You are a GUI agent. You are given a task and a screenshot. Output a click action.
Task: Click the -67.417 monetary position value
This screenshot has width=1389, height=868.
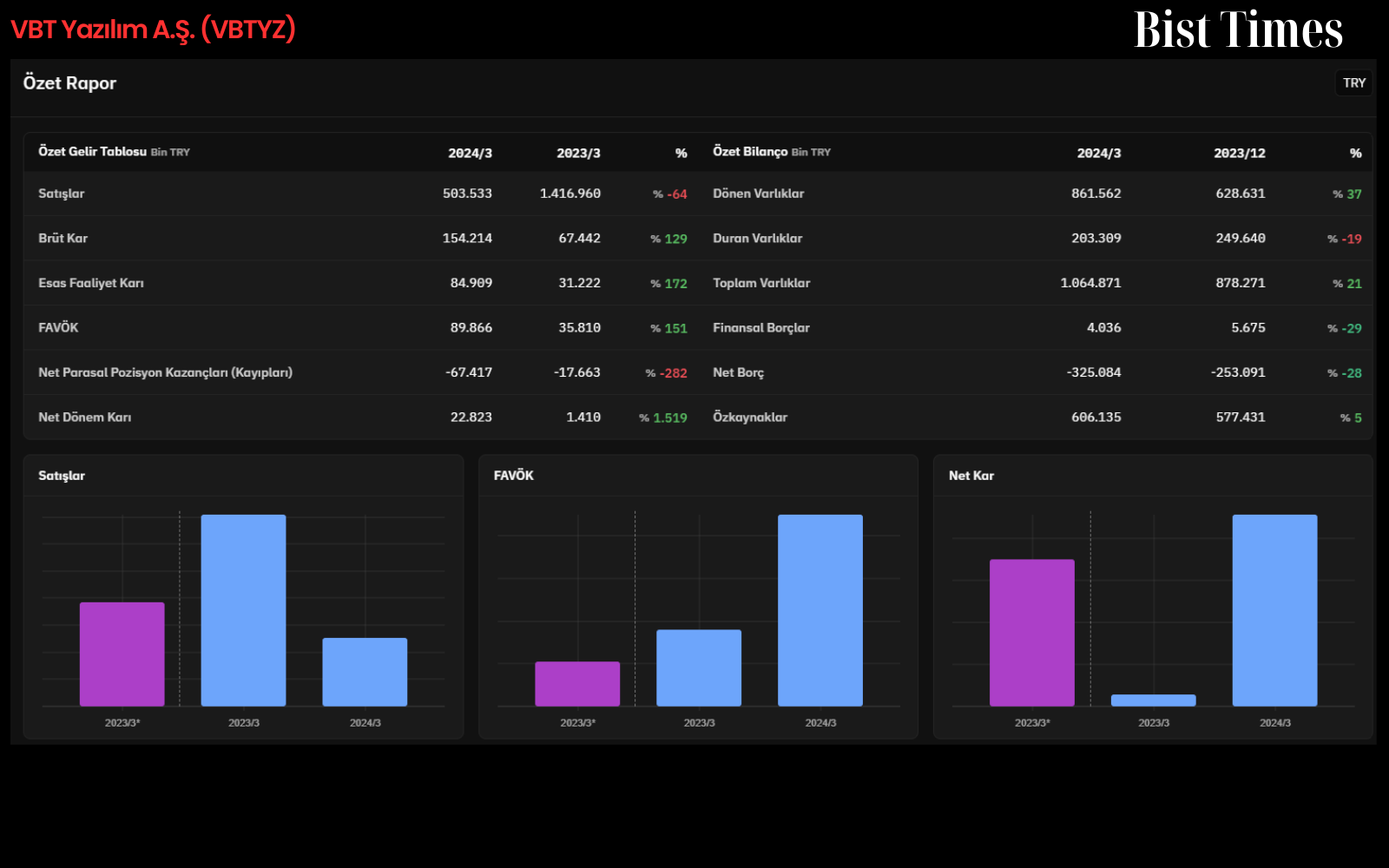pos(469,372)
